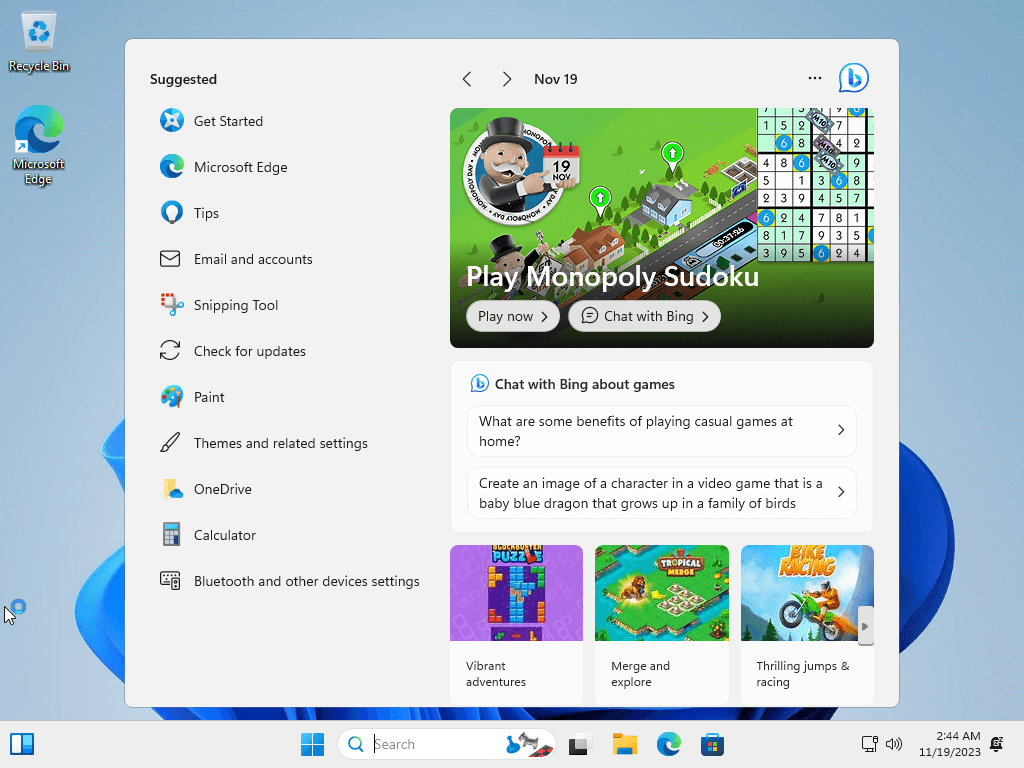The image size is (1024, 768).
Task: Select the baby blue dragon image prompt
Action: click(x=662, y=493)
